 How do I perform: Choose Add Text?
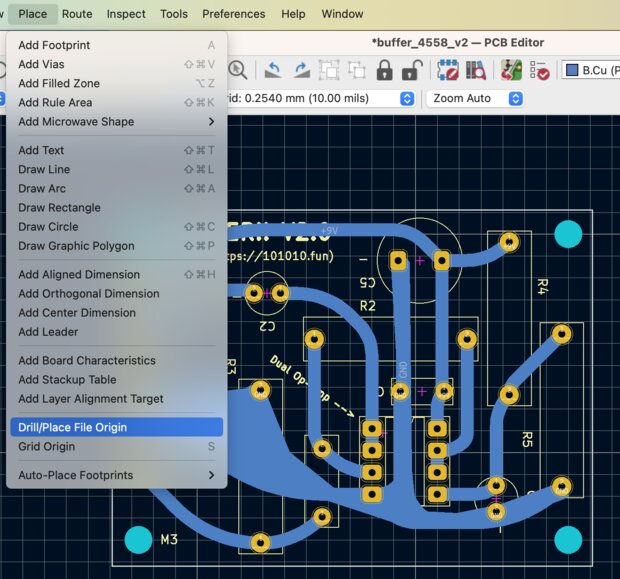coord(117,150)
